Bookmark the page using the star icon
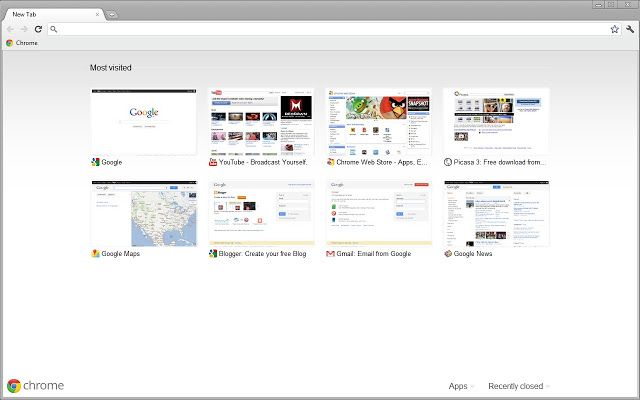This screenshot has width=640, height=400. [x=614, y=29]
